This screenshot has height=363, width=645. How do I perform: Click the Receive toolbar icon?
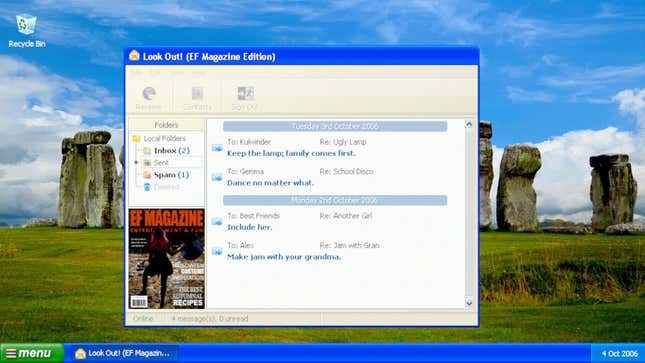point(148,98)
